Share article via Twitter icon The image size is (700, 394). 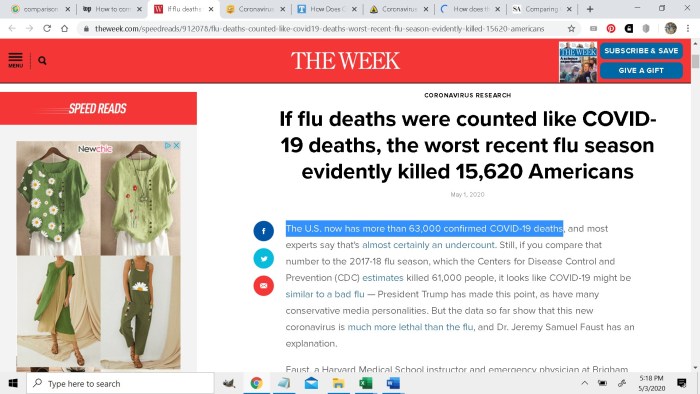point(263,258)
